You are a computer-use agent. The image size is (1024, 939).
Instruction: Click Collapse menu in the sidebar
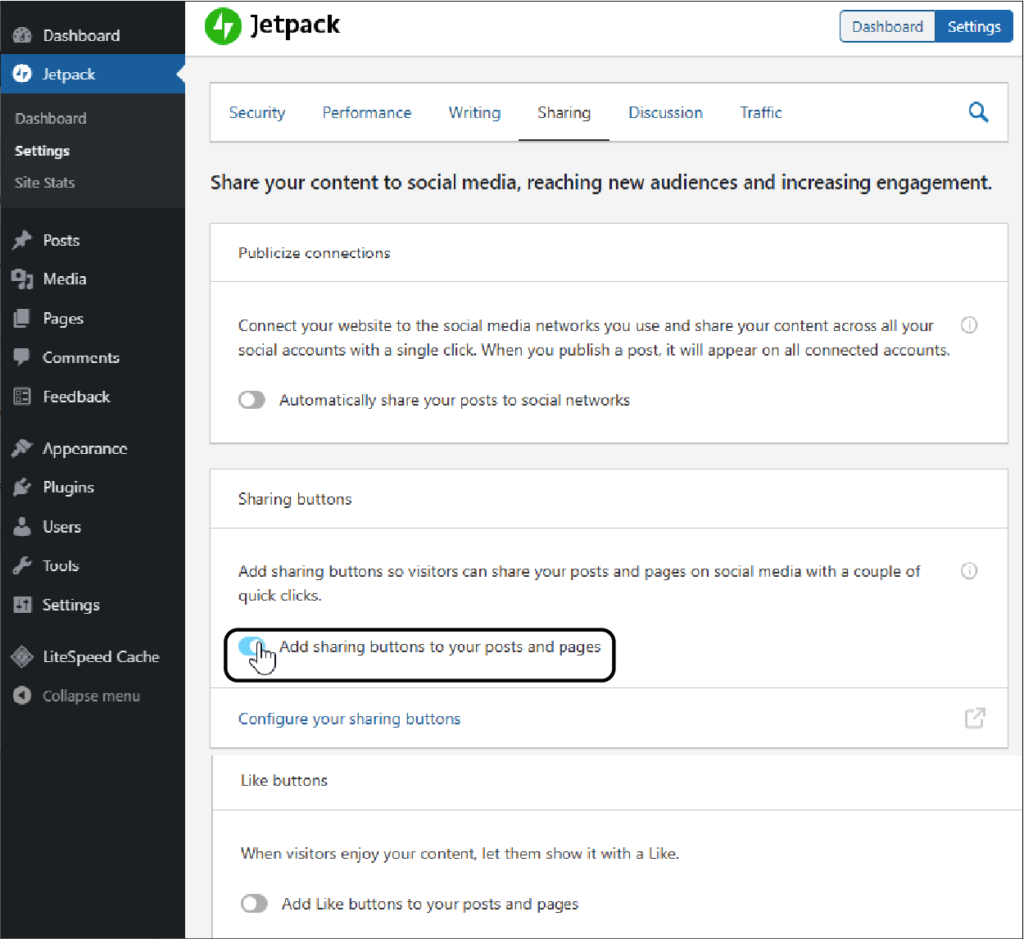point(93,695)
